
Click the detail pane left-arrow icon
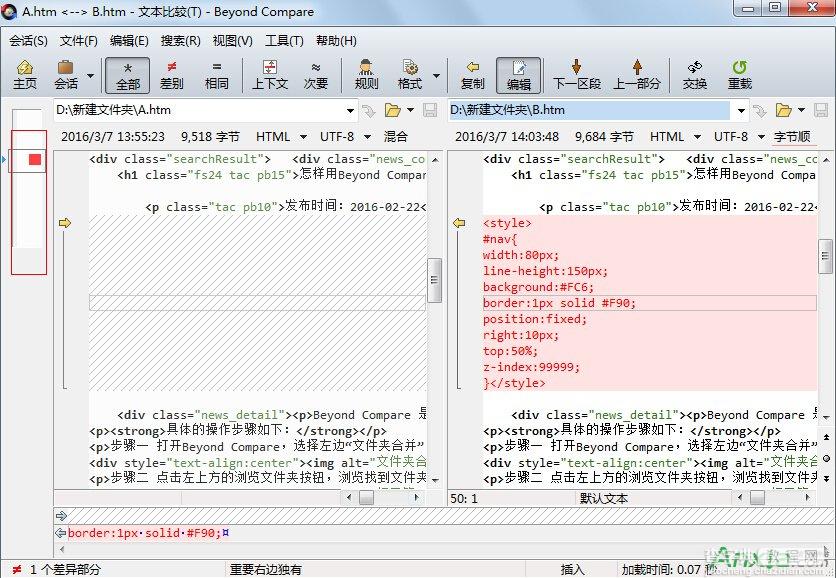point(60,533)
